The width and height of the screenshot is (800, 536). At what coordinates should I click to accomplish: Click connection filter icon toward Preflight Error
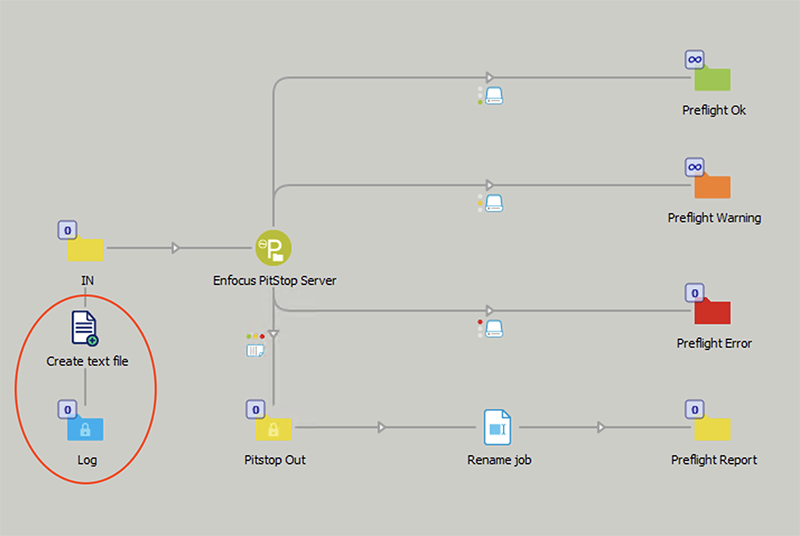[491, 328]
